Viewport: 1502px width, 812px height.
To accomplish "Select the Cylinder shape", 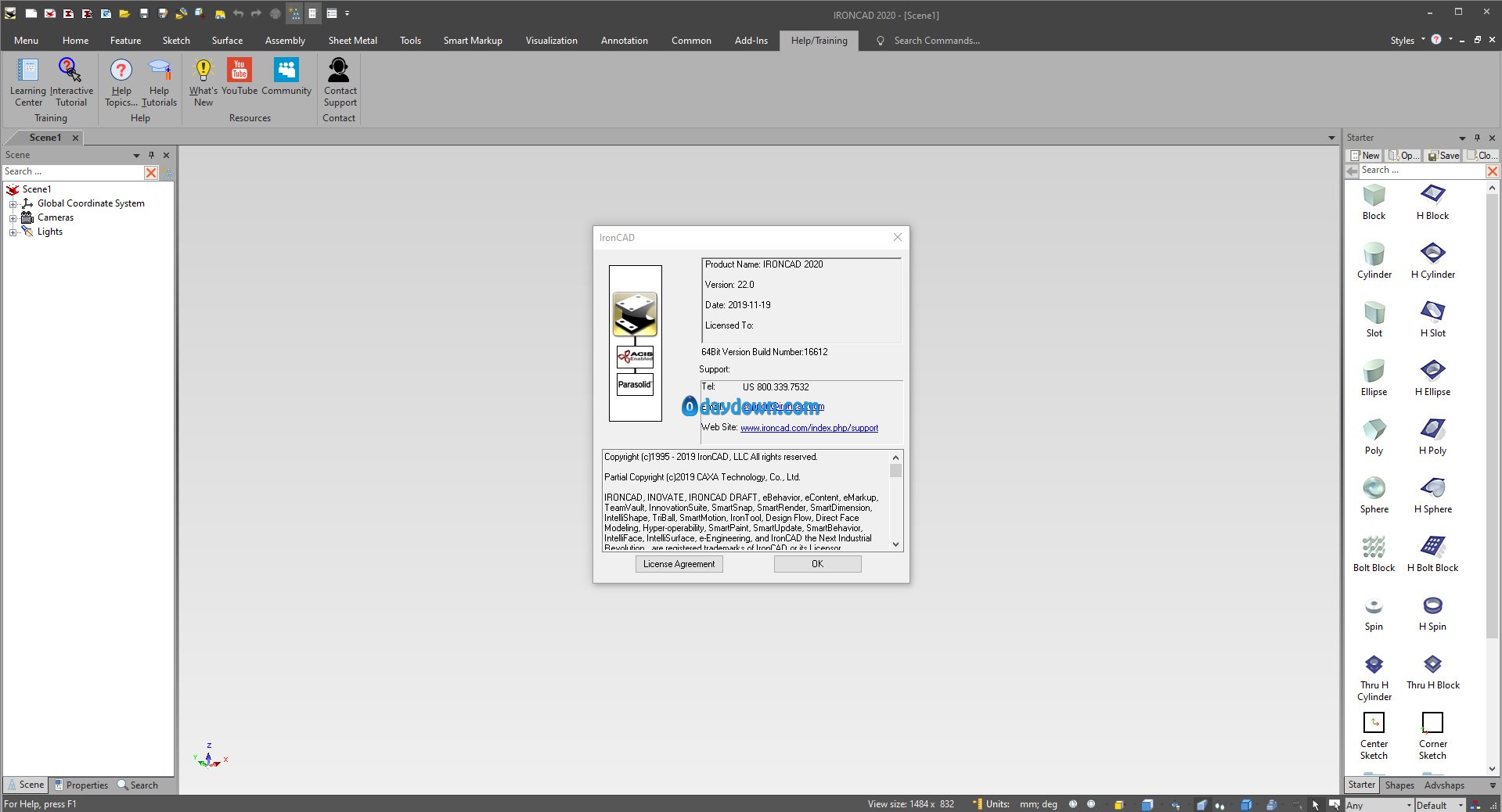I will [x=1374, y=261].
